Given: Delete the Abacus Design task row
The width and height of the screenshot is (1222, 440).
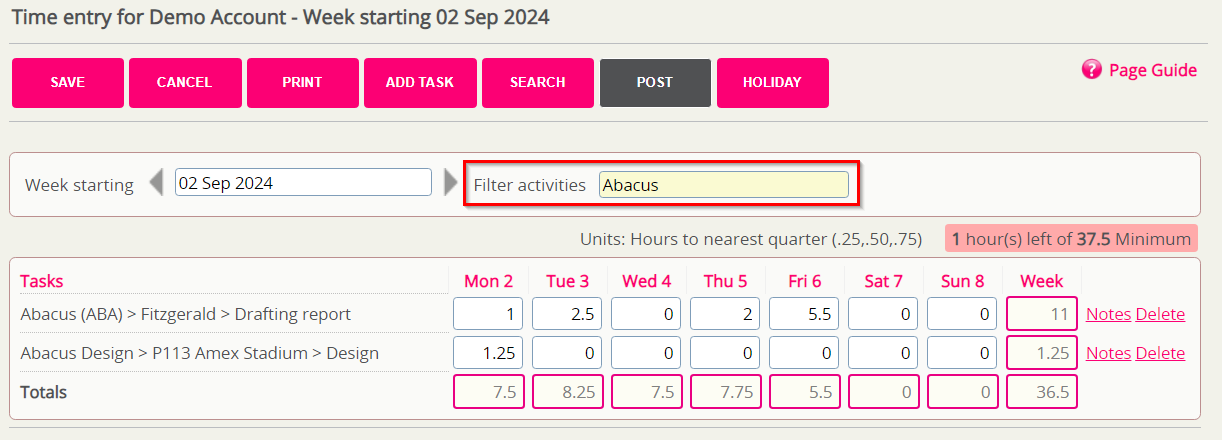Looking at the screenshot, I should [1160, 353].
